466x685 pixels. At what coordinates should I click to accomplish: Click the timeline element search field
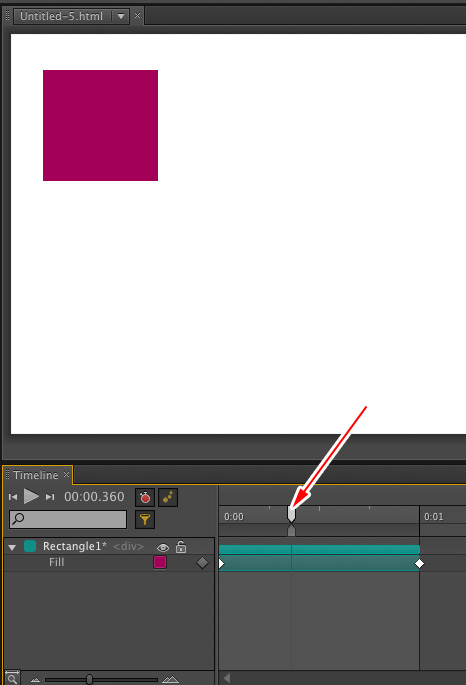tap(68, 519)
